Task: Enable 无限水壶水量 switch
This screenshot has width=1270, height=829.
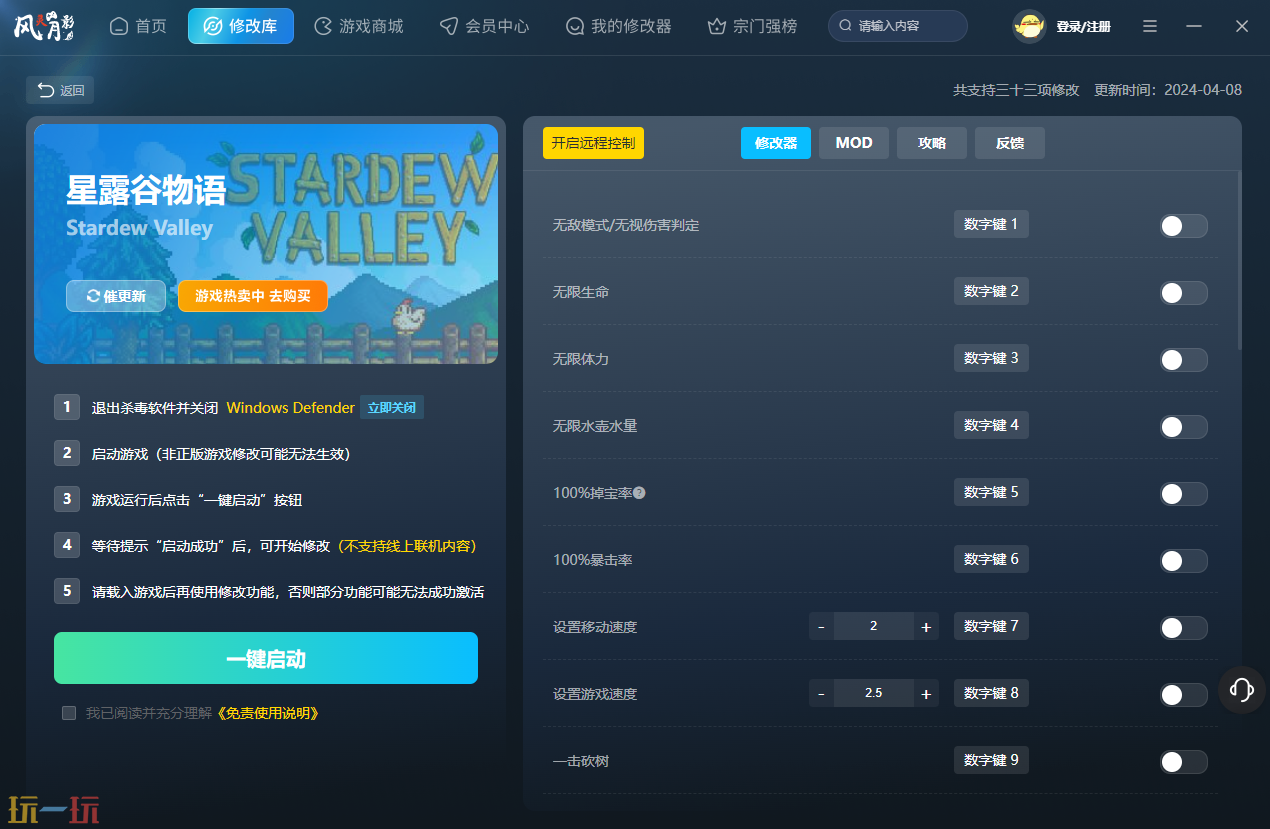Action: [1184, 427]
